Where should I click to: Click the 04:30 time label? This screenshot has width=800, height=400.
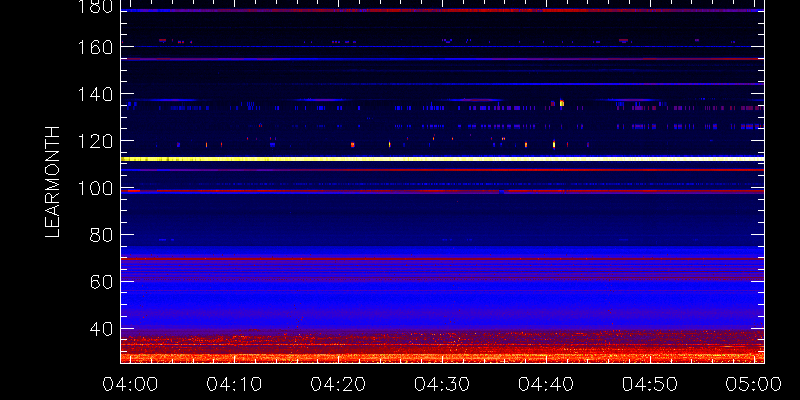click(x=442, y=384)
